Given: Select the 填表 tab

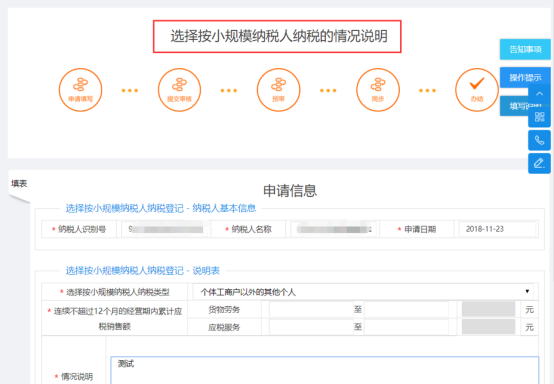Looking at the screenshot, I should (19, 184).
